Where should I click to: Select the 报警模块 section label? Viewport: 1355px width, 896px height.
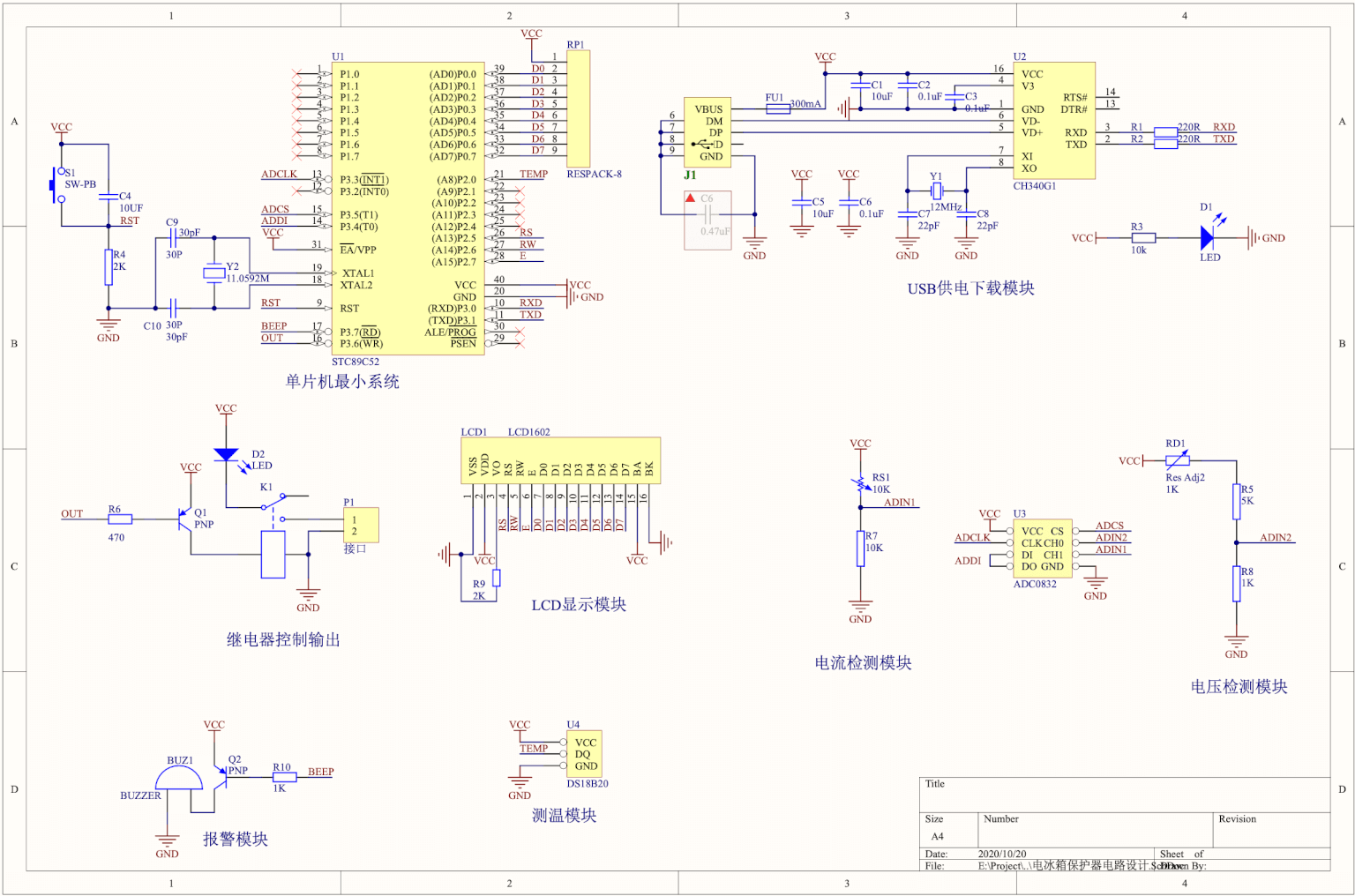coord(236,839)
